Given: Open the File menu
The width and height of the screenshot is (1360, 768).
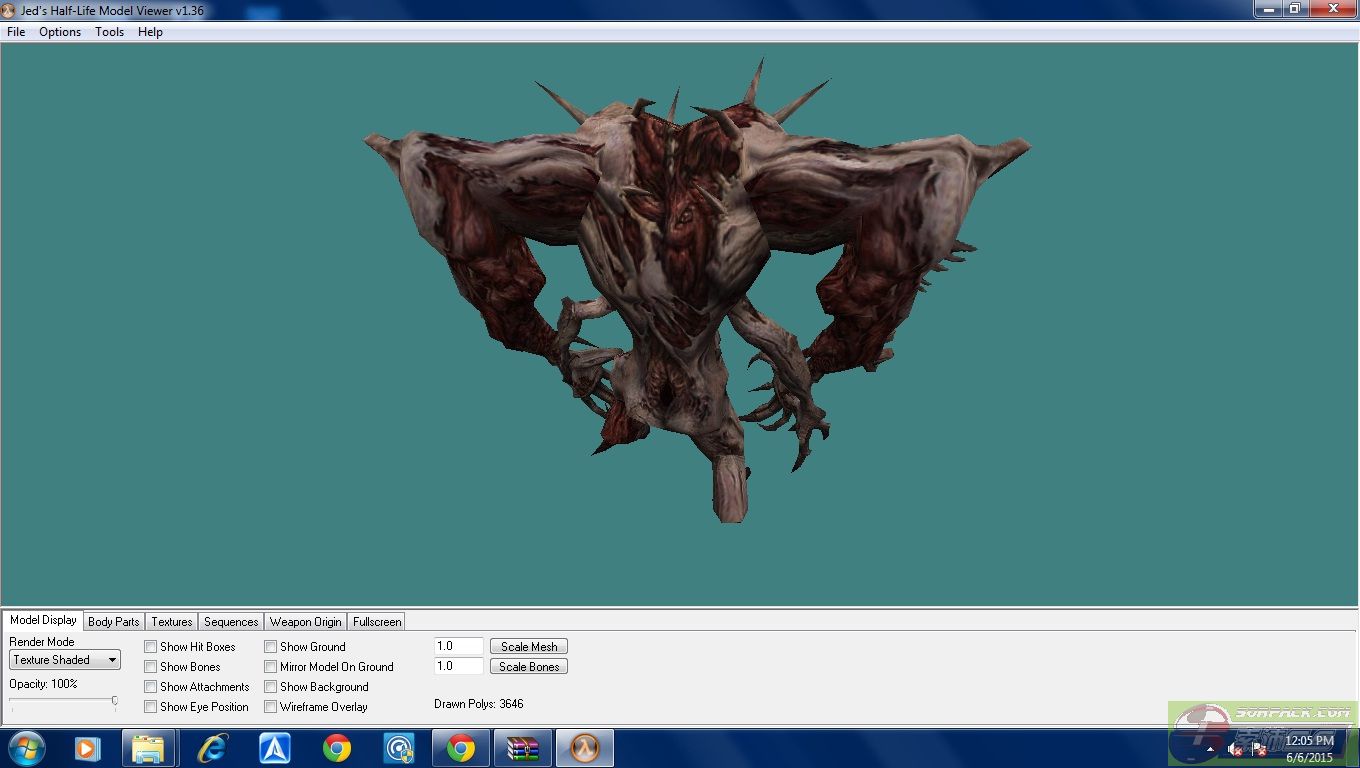Looking at the screenshot, I should (16, 32).
